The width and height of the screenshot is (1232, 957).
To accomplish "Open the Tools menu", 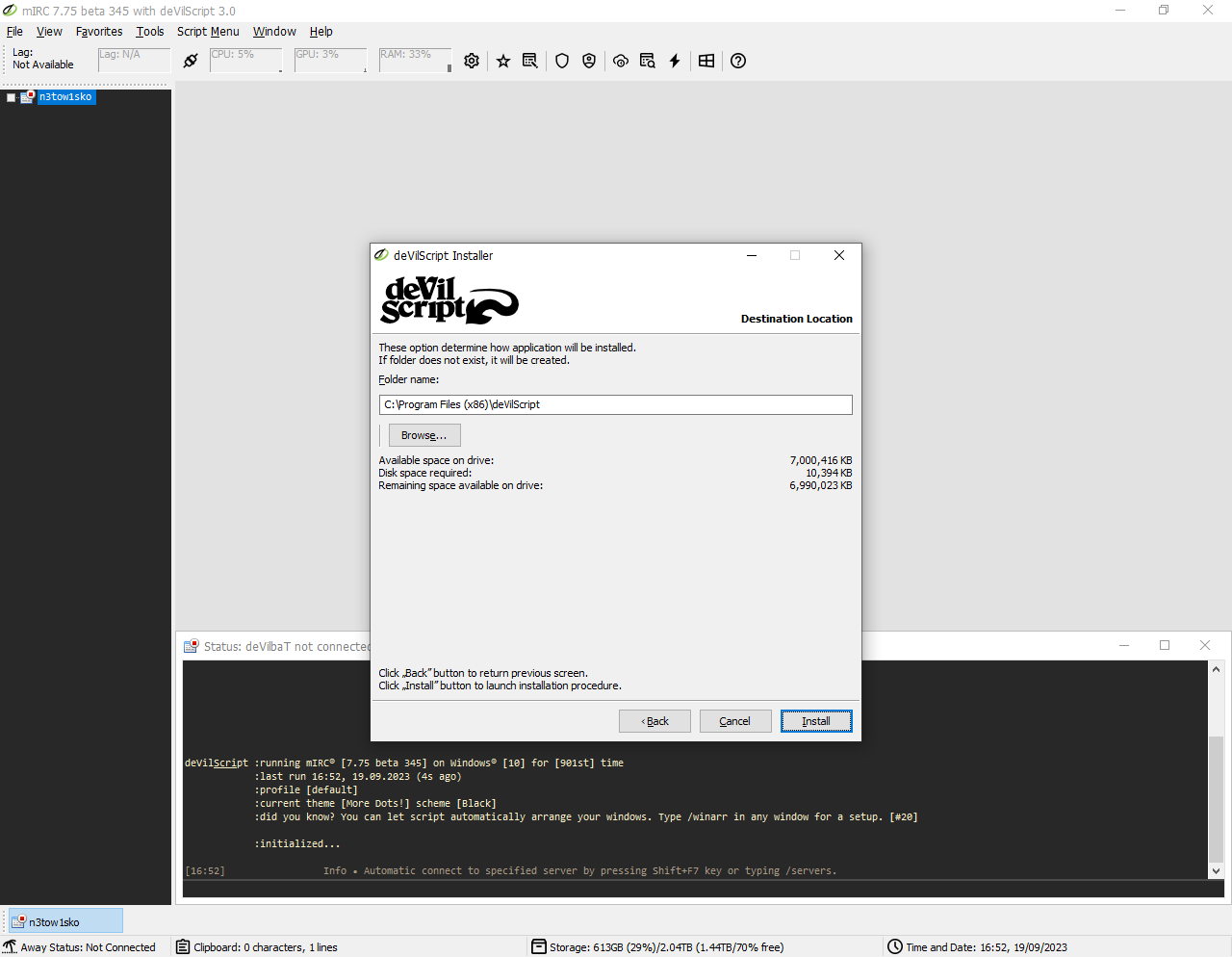I will (150, 31).
